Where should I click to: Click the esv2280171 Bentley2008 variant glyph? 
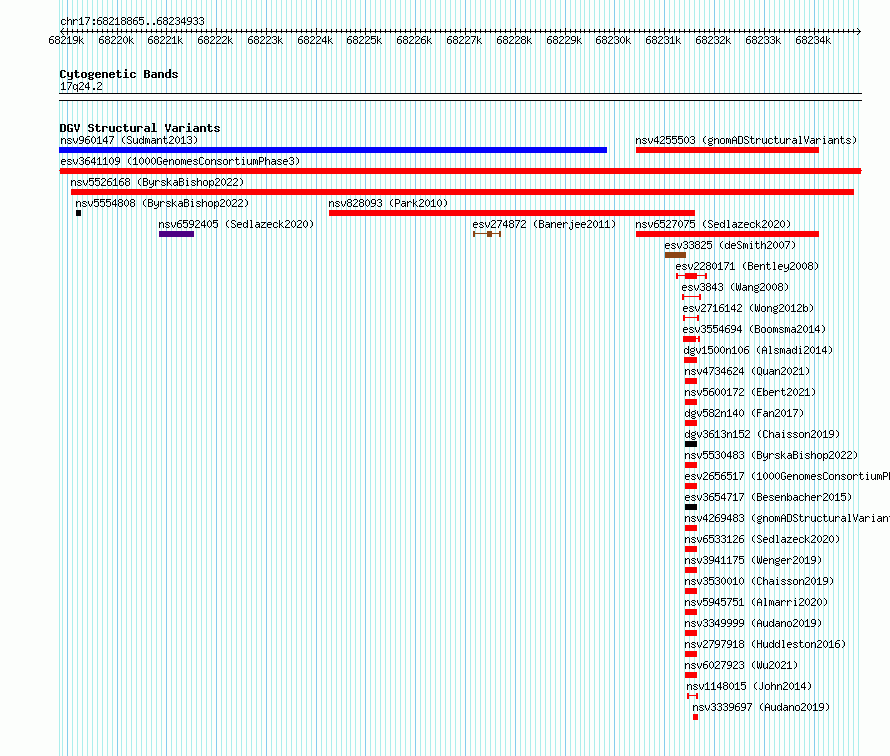point(691,276)
